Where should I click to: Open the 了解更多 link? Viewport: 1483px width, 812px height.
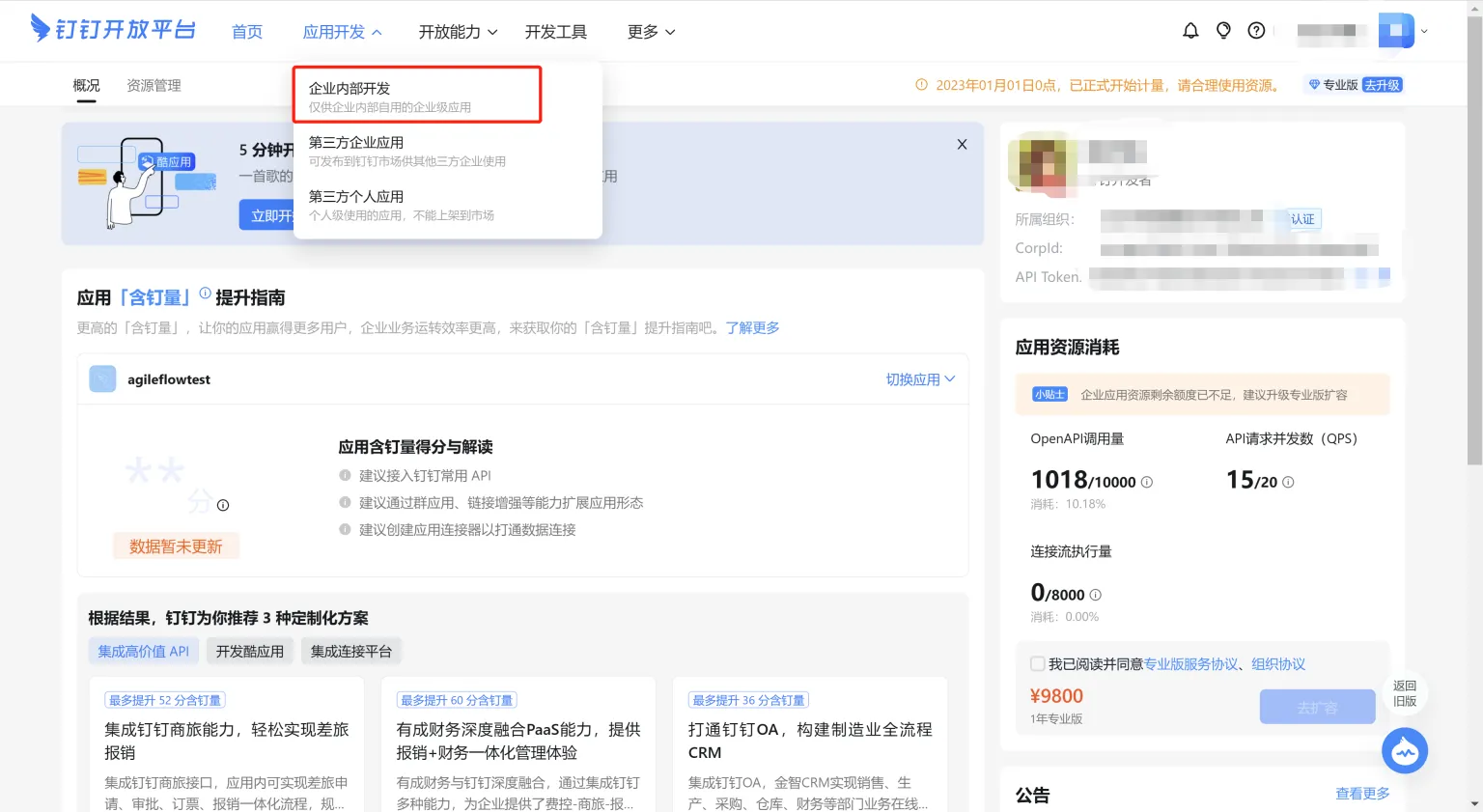(x=753, y=328)
